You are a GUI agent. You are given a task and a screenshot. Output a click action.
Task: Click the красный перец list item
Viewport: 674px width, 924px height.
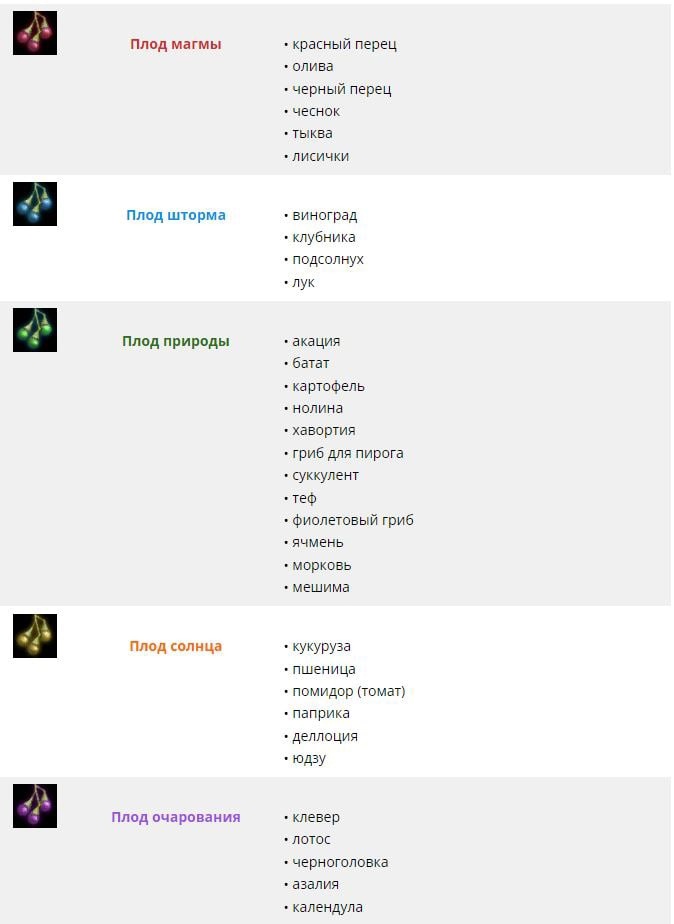[344, 45]
